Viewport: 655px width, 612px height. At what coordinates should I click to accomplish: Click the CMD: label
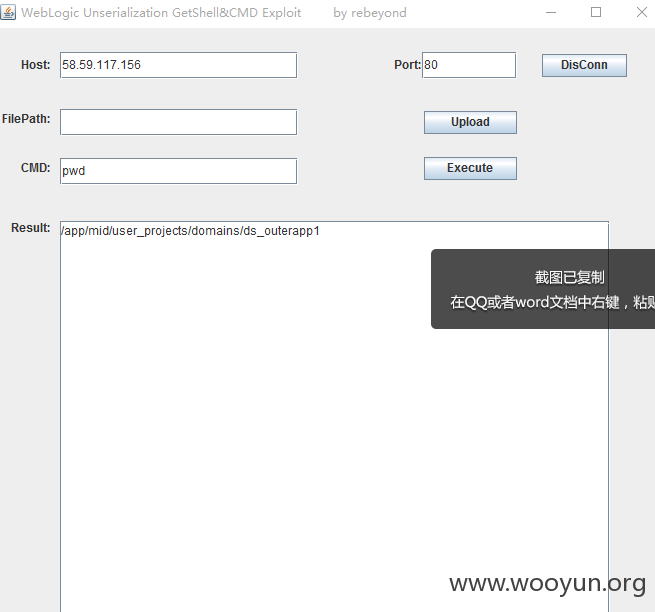[36, 168]
